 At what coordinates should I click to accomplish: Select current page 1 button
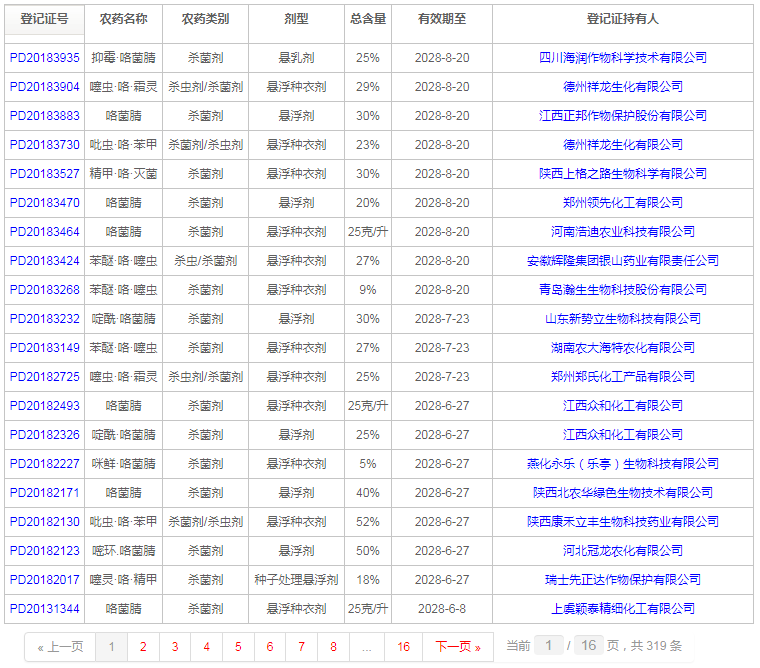pos(111,647)
